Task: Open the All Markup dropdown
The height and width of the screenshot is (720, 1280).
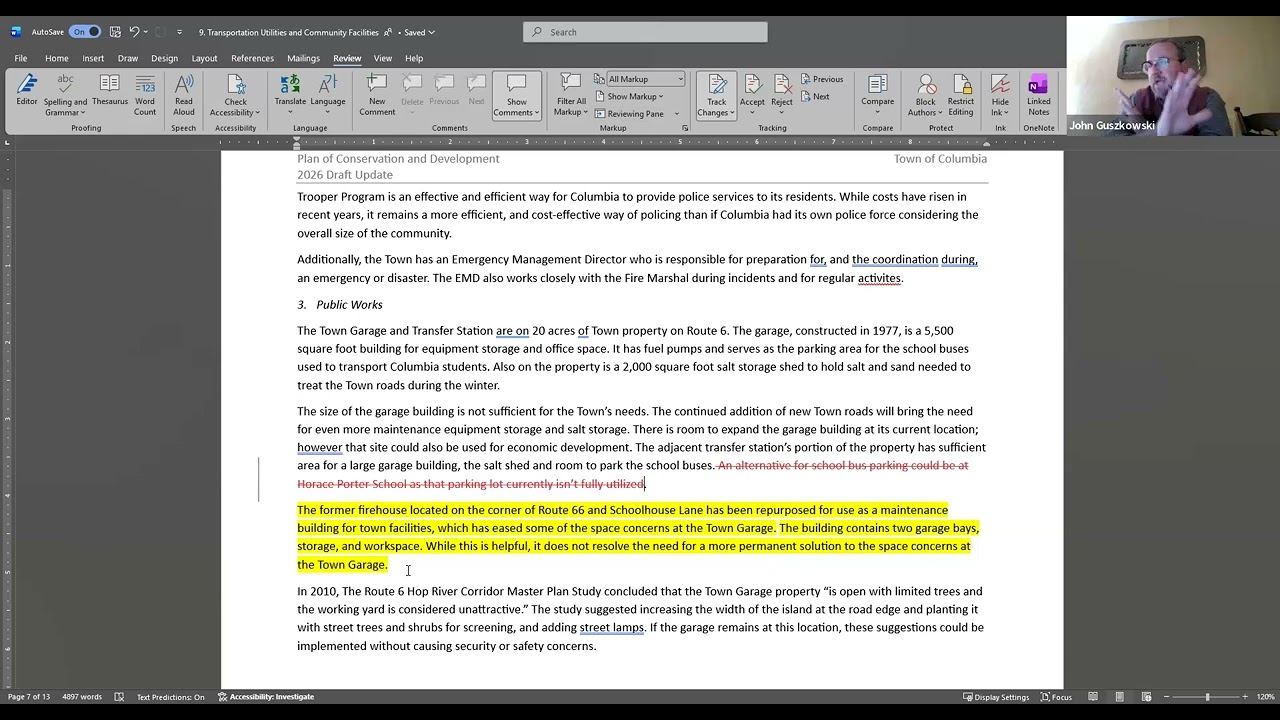Action: (x=645, y=79)
